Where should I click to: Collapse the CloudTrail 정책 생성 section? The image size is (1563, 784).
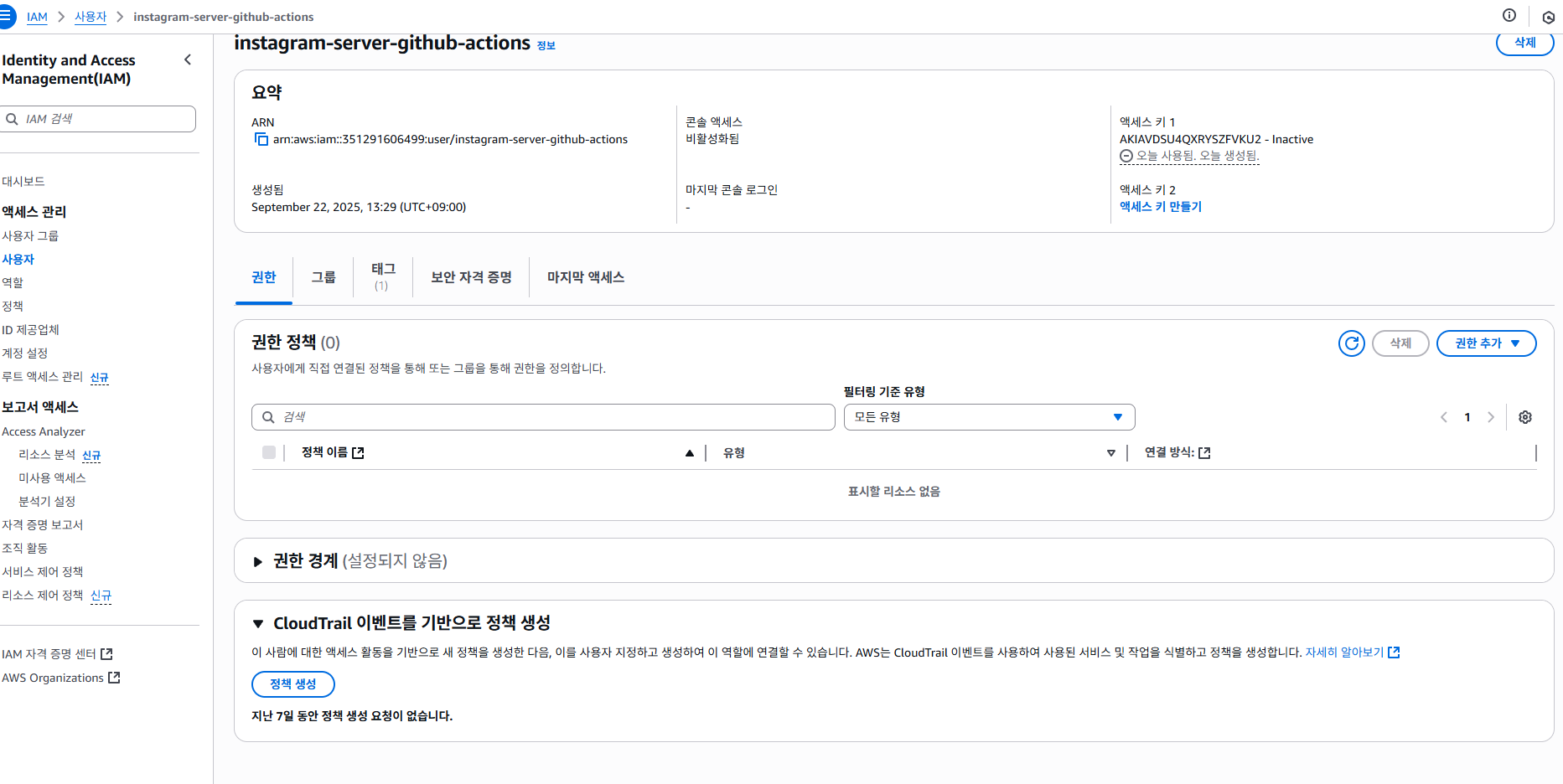click(x=258, y=624)
